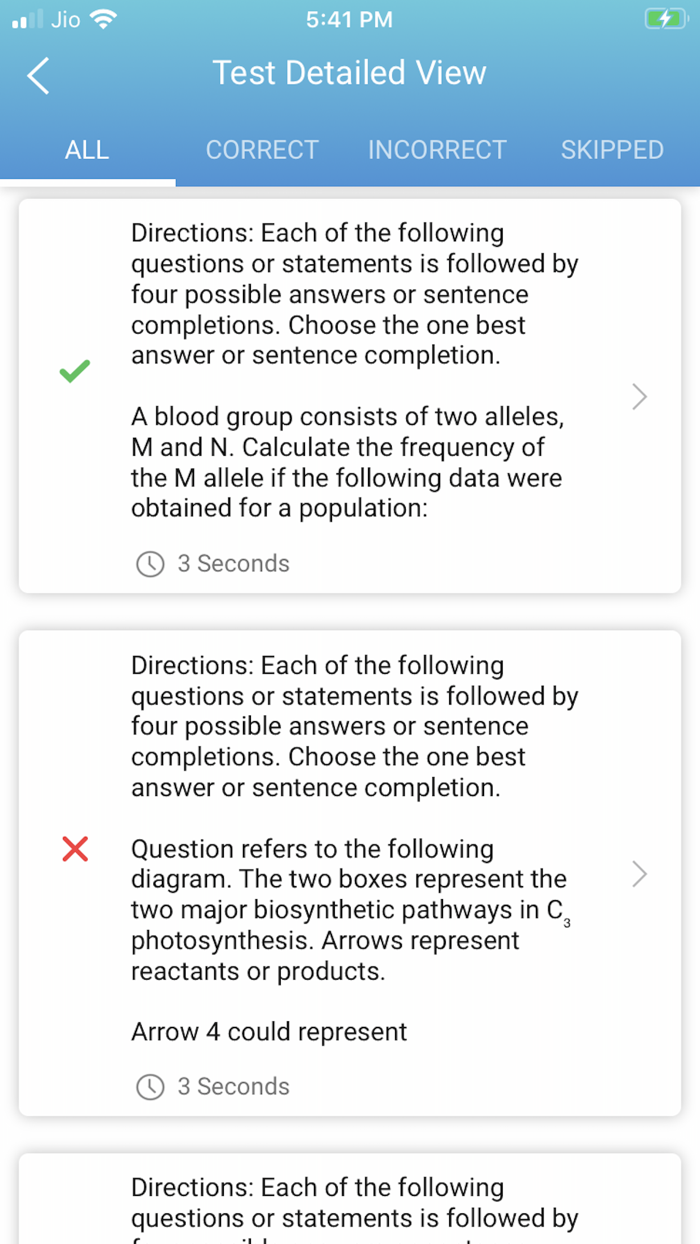Tap the back arrow to exit detailed view

tap(37, 75)
